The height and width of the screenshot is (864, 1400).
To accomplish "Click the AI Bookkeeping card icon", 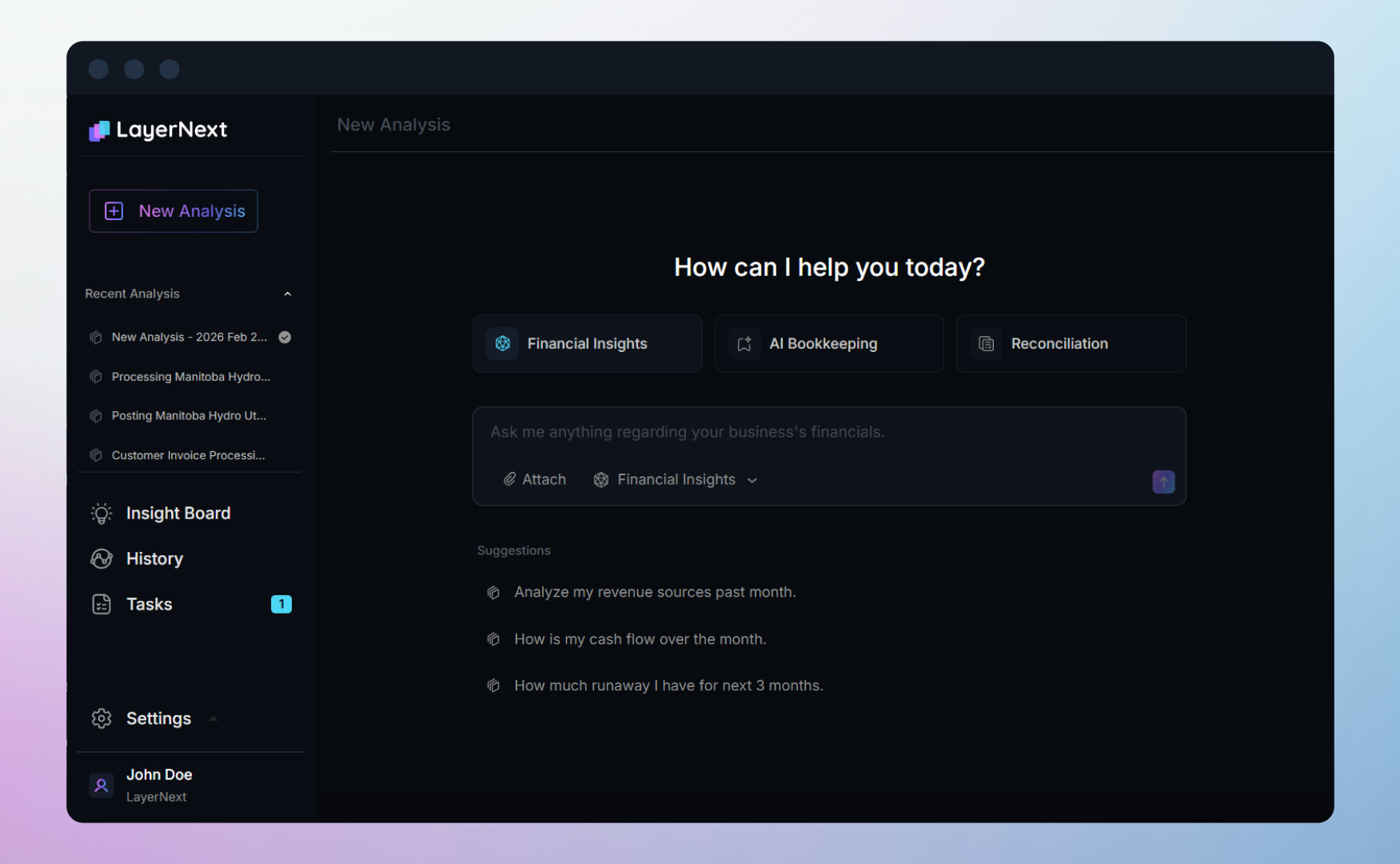I will point(744,344).
